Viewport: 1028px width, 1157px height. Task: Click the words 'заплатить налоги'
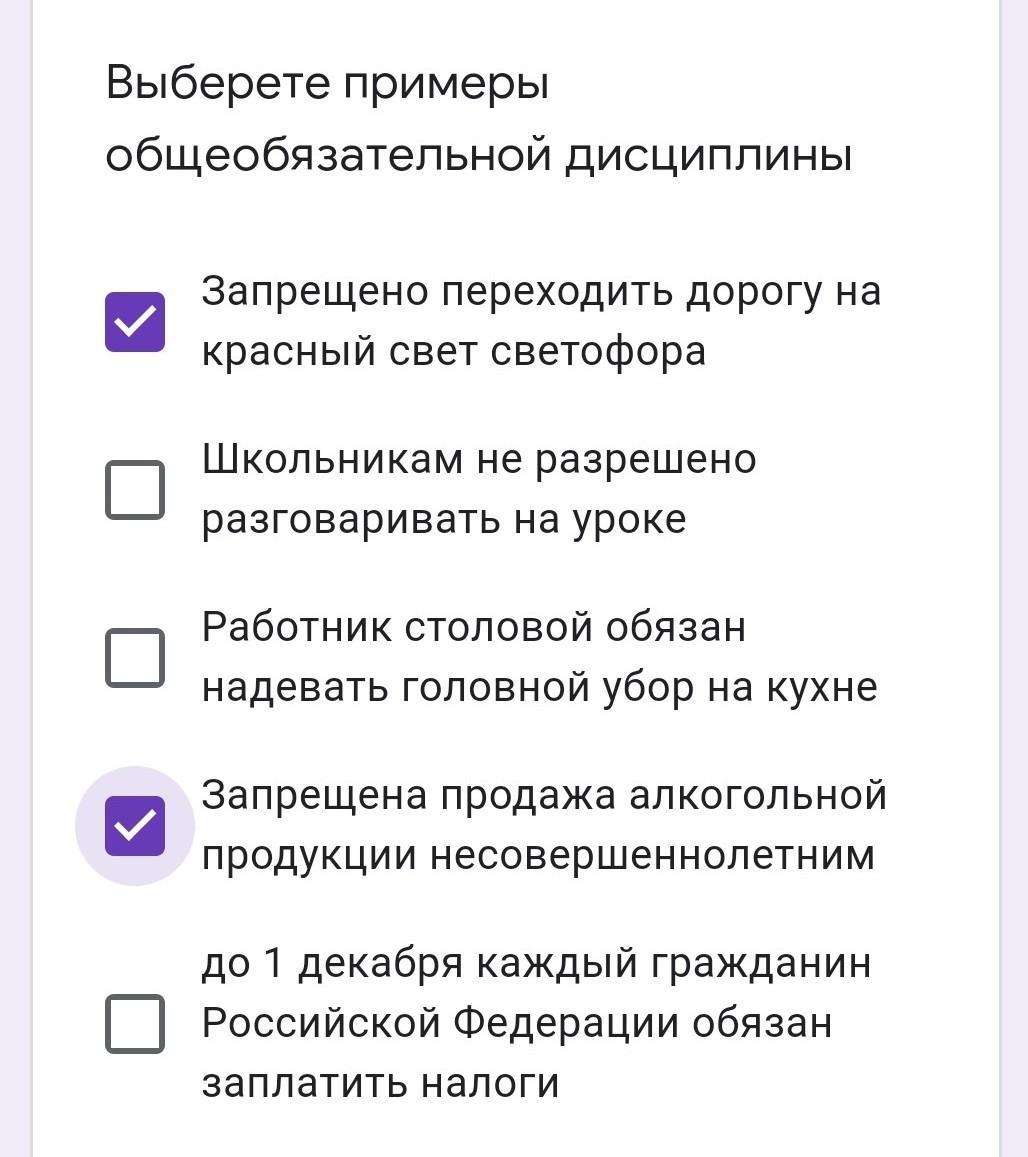(x=380, y=1084)
